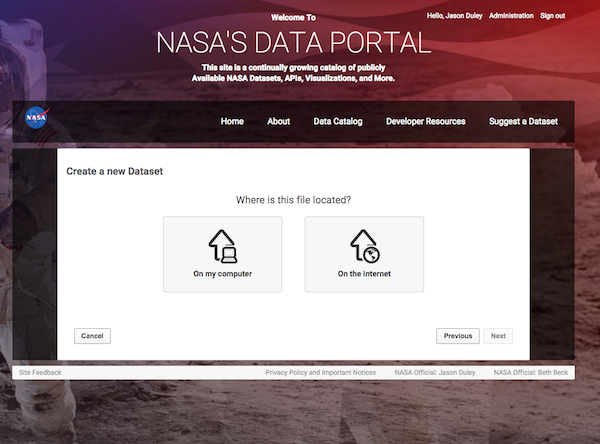Select the 'On the Internet' label

pyautogui.click(x=364, y=274)
